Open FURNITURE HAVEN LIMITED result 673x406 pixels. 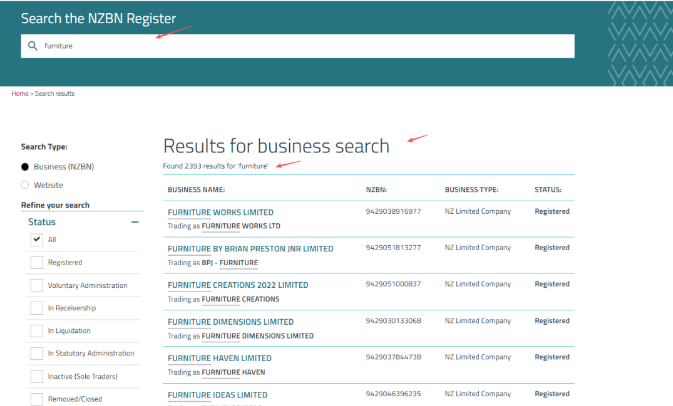click(219, 358)
